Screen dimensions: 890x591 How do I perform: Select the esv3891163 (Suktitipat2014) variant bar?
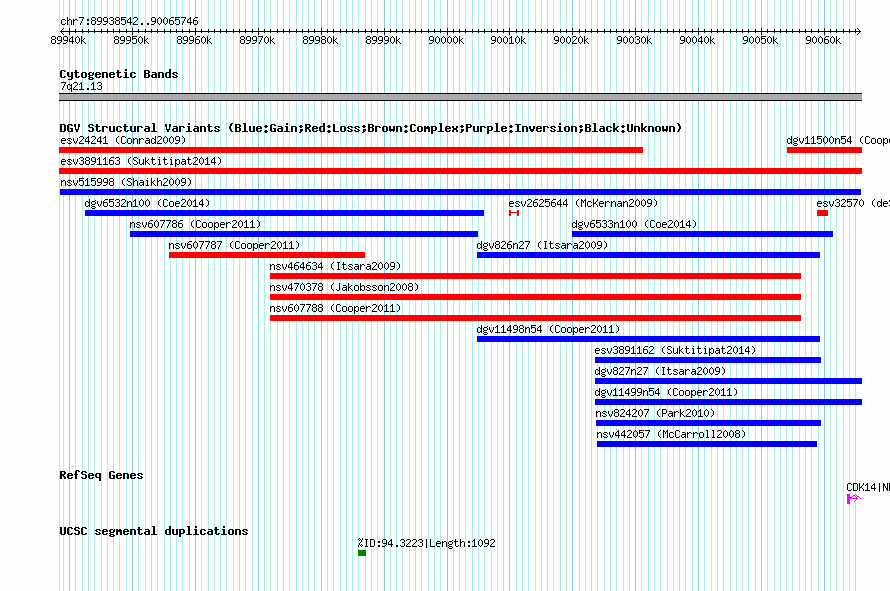point(460,171)
